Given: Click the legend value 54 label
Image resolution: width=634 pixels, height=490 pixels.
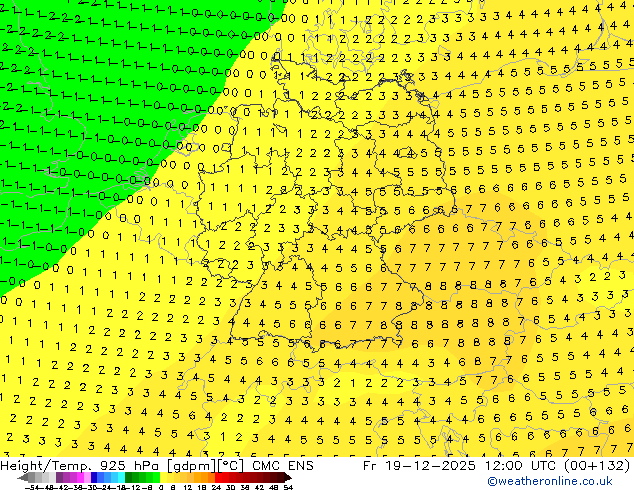Looking at the screenshot, I should pyautogui.click(x=288, y=487).
